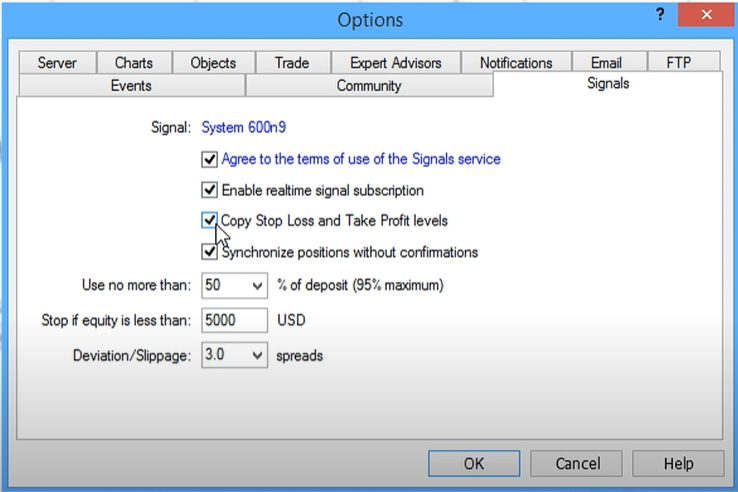Open the Deviation/Slippage spreads dropdown
This screenshot has width=738, height=492.
[x=257, y=355]
